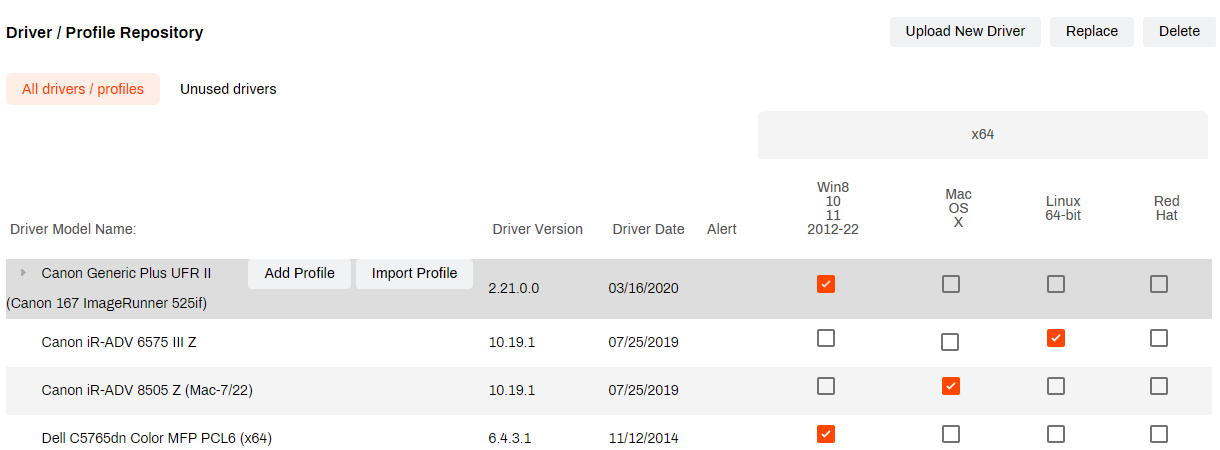Click the Red Hat column header
1220x450 pixels.
coord(1166,208)
